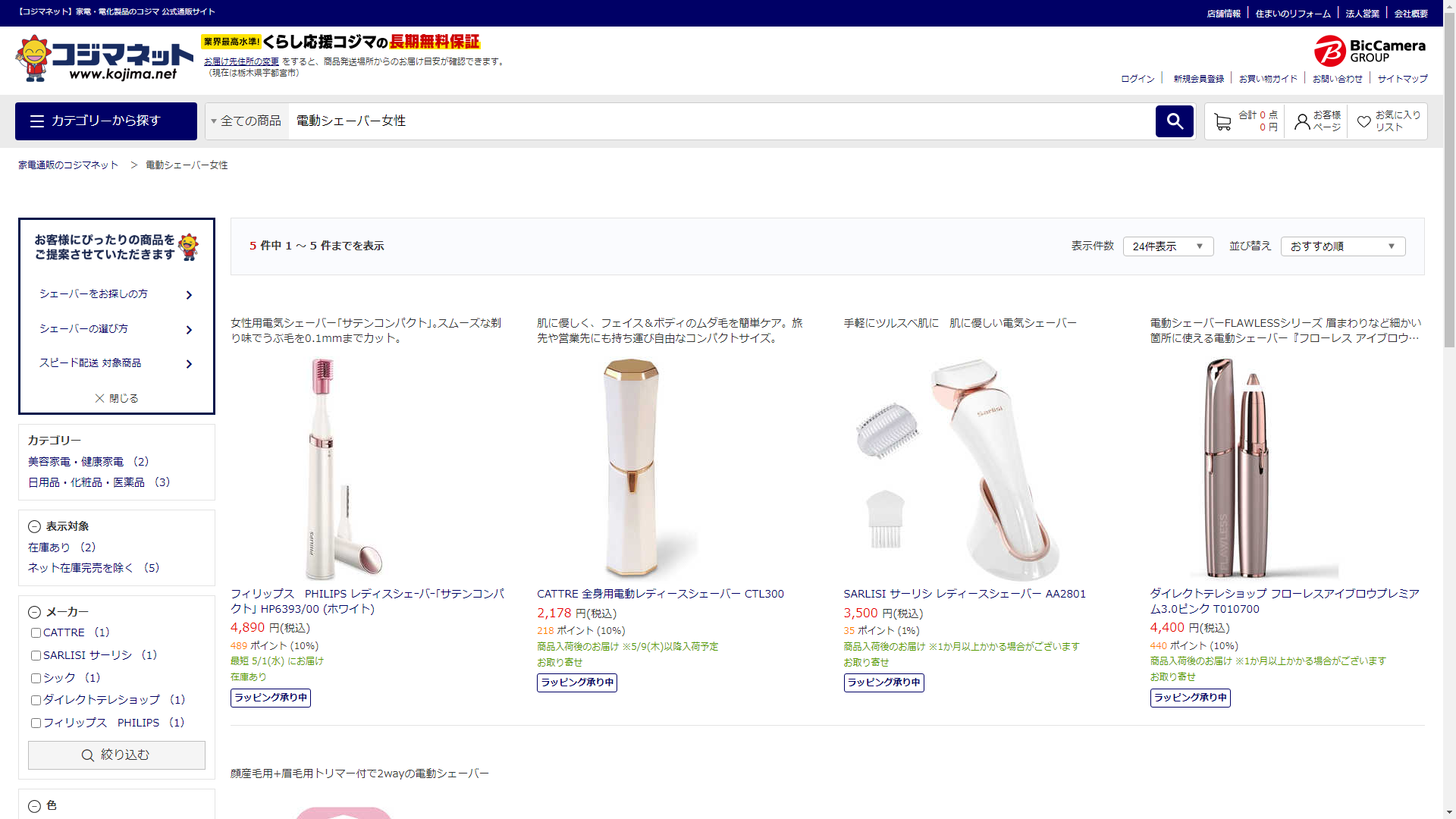
Task: Click お届け先住所の変更 link
Action: coord(241,62)
